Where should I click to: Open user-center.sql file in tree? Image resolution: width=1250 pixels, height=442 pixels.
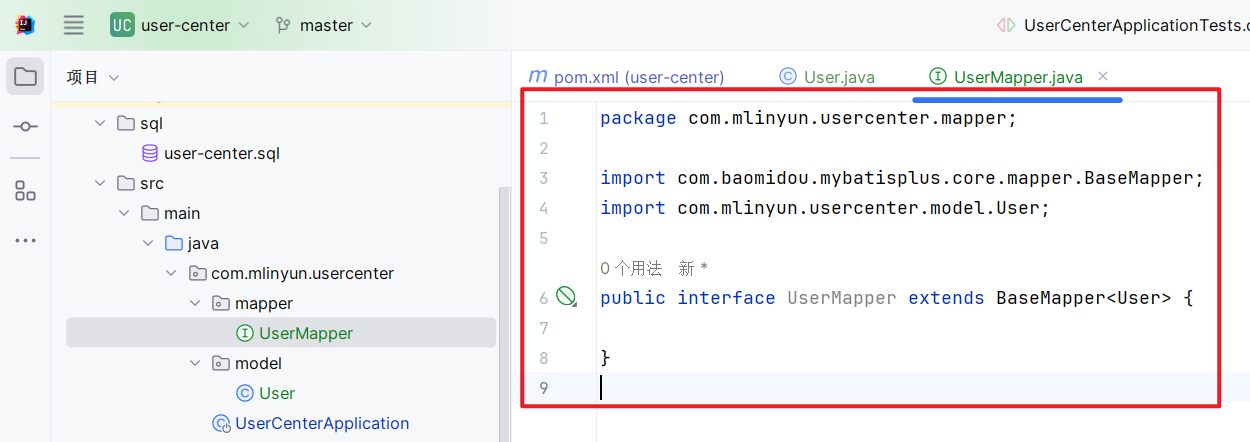221,153
